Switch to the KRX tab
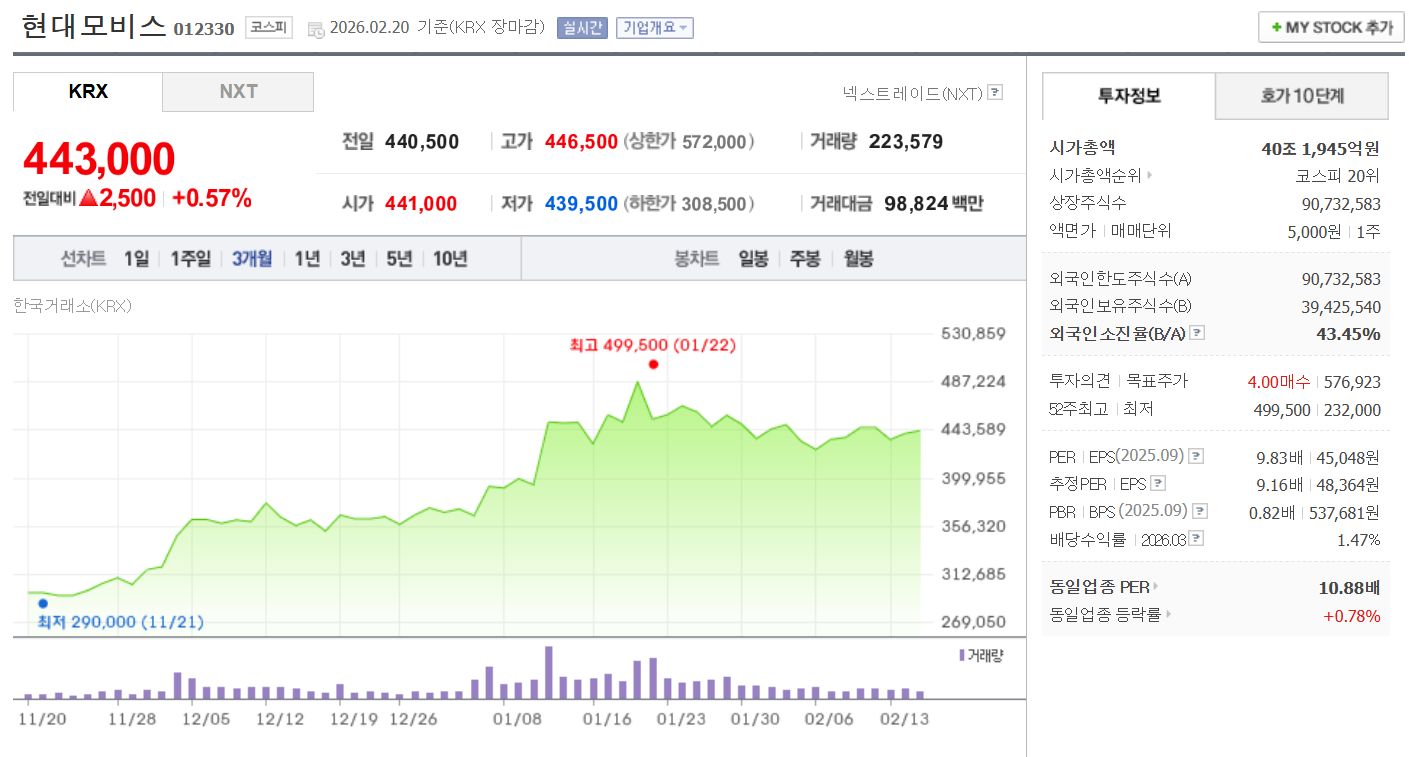1409x757 pixels. 88,92
